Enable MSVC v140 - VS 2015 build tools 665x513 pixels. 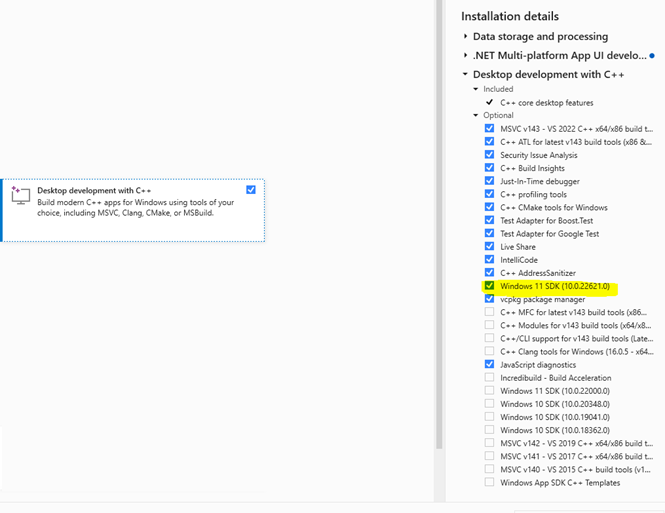coord(489,469)
